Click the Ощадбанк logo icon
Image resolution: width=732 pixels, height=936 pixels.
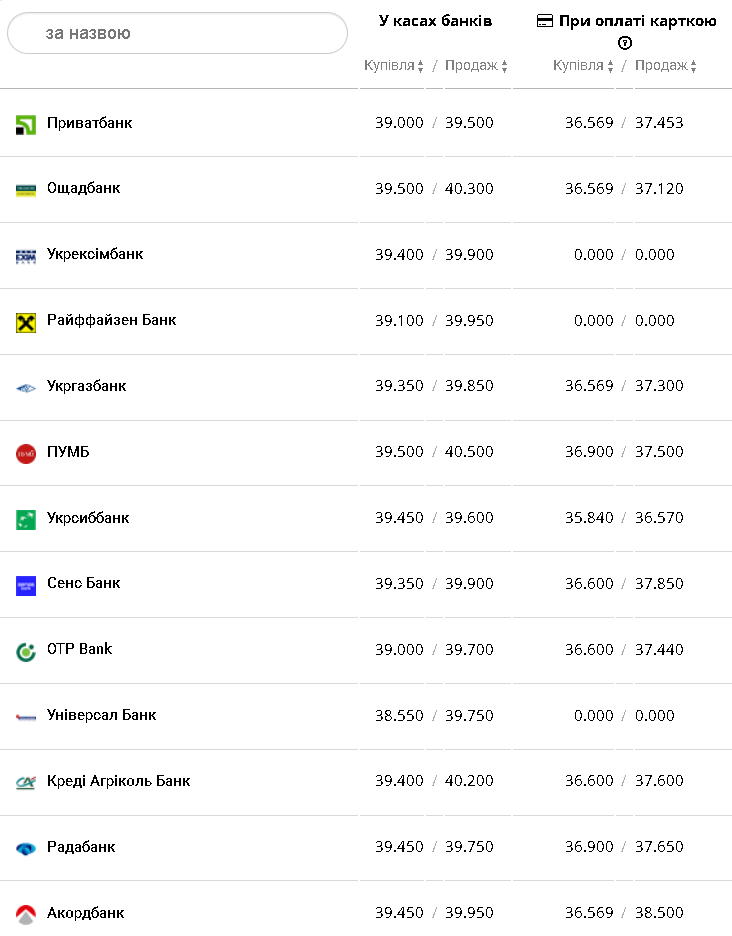pyautogui.click(x=26, y=190)
